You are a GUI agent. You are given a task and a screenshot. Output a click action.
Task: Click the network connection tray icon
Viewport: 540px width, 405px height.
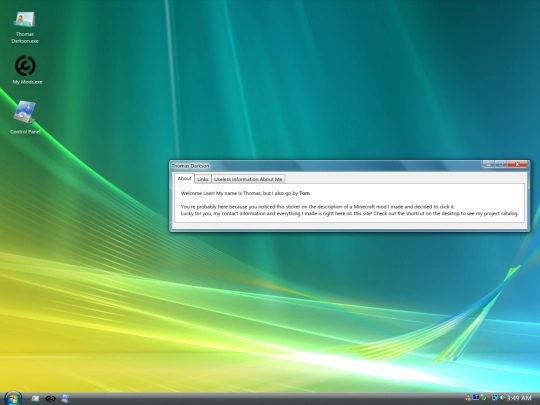pyautogui.click(x=495, y=398)
